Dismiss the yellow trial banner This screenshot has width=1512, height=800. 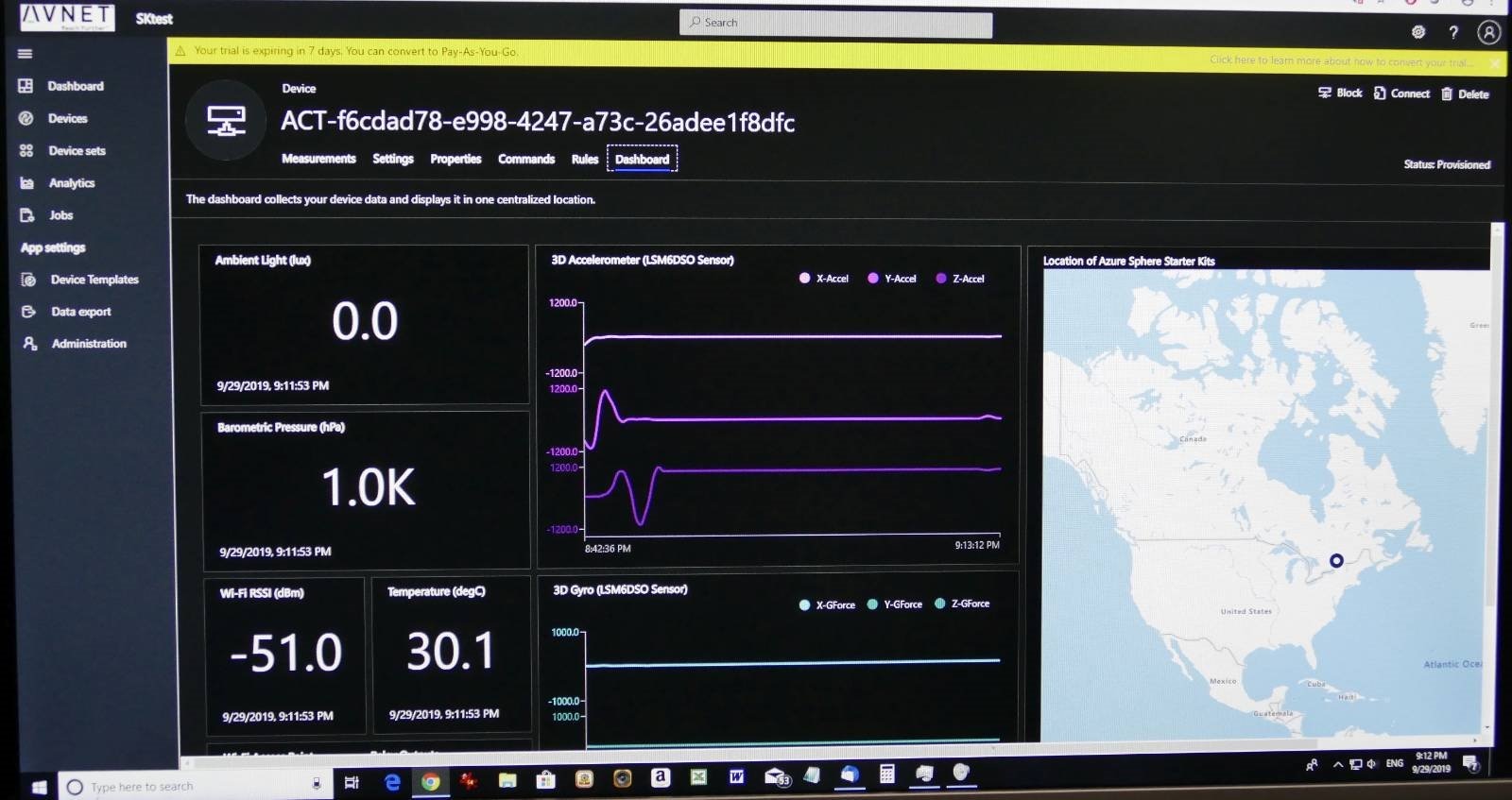[x=1494, y=63]
